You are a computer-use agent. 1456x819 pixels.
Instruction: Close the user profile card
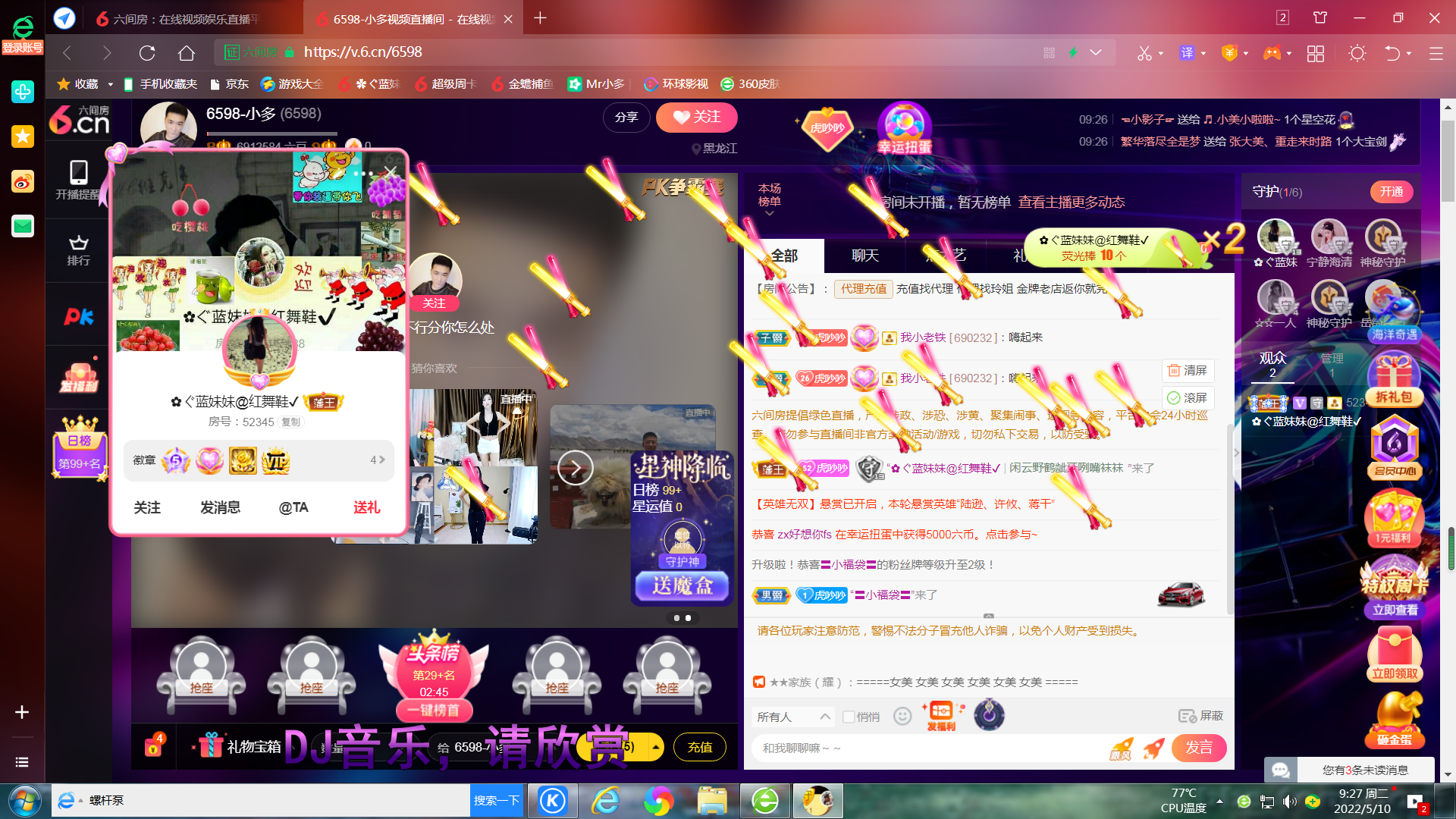point(391,172)
